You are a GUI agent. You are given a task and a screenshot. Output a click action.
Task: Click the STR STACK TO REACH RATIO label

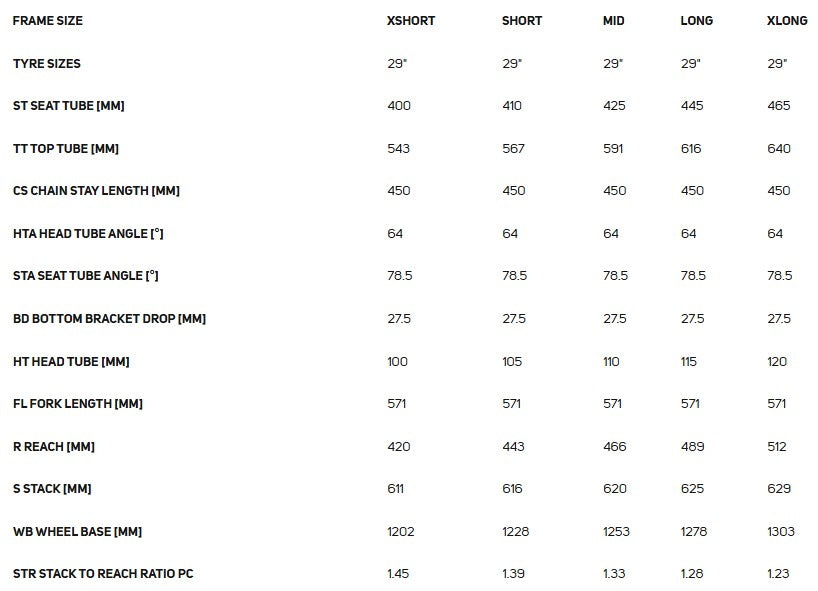pos(102,574)
